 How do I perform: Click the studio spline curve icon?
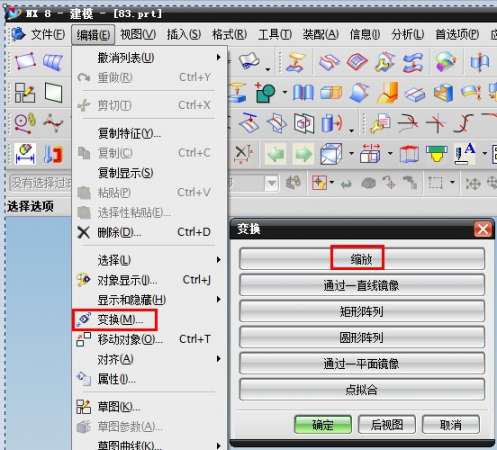53,123
